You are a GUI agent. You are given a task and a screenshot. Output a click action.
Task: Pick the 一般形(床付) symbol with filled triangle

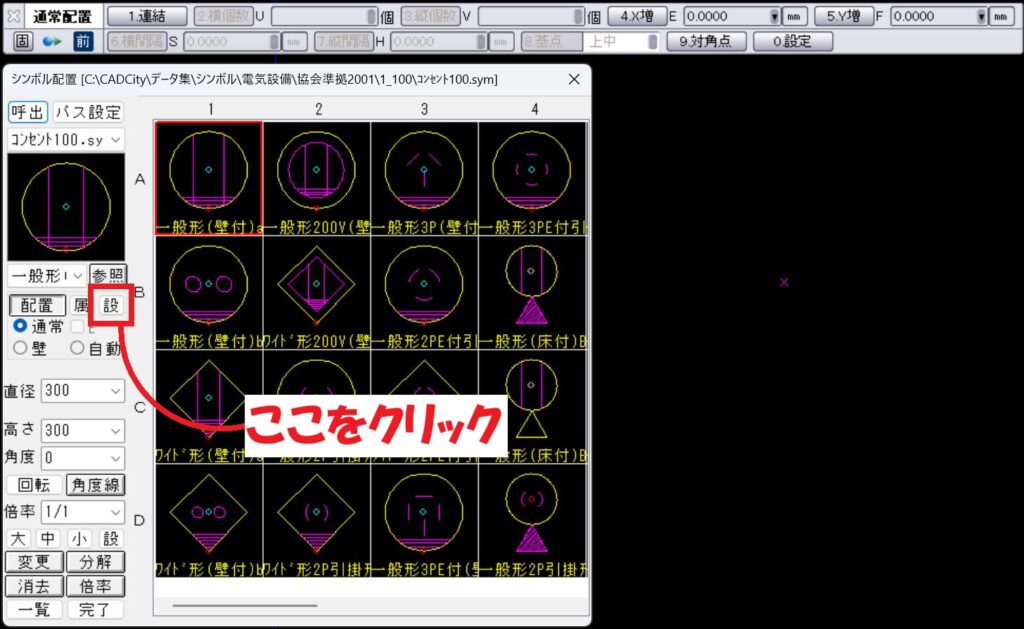point(532,292)
